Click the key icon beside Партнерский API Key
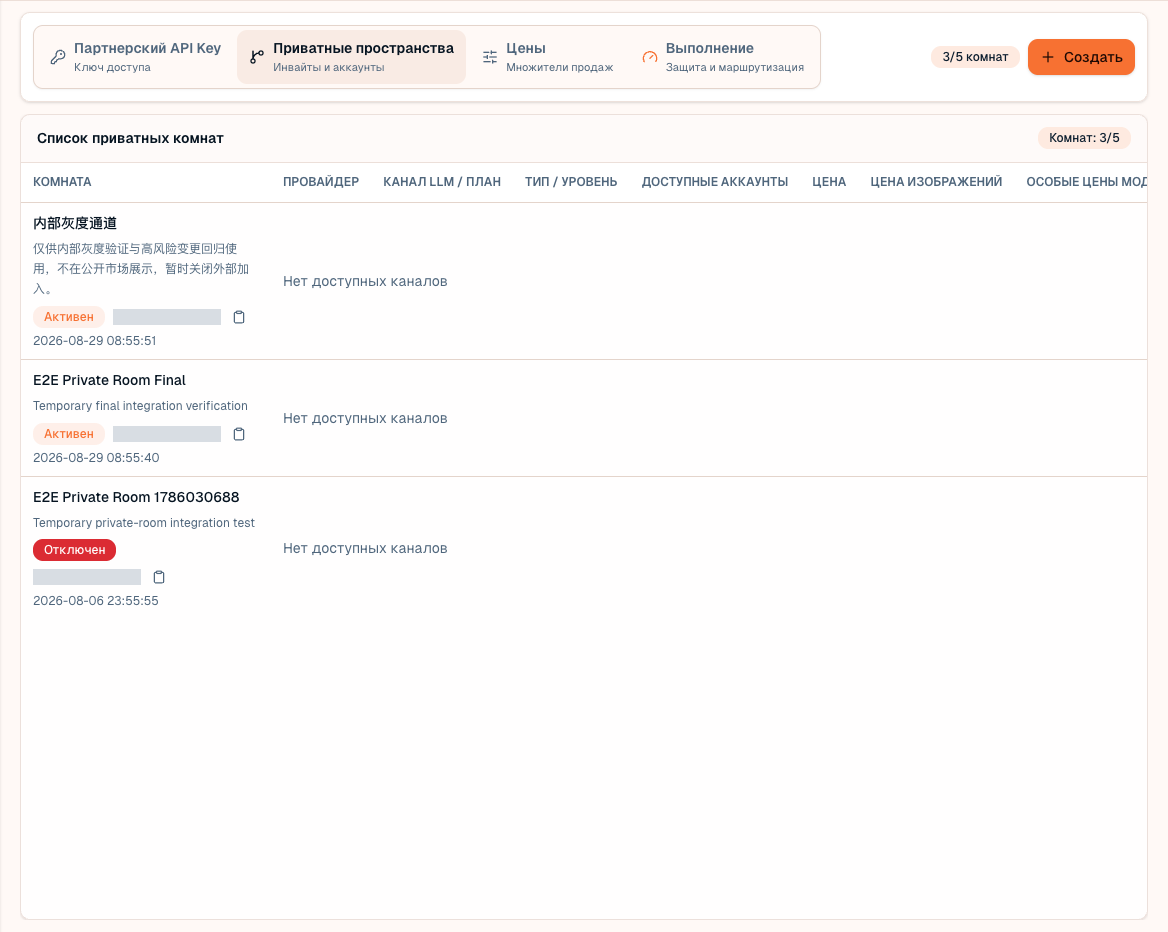 tap(58, 57)
